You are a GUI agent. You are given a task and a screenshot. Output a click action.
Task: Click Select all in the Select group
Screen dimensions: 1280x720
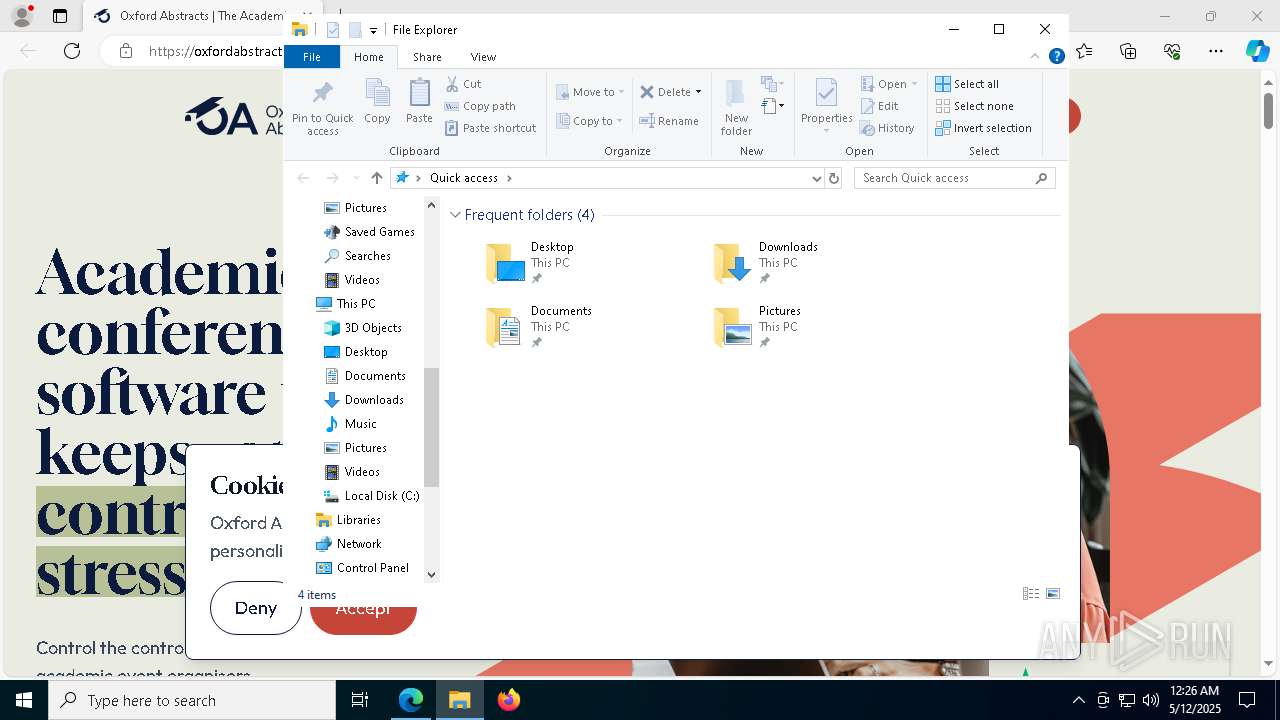[x=967, y=84]
